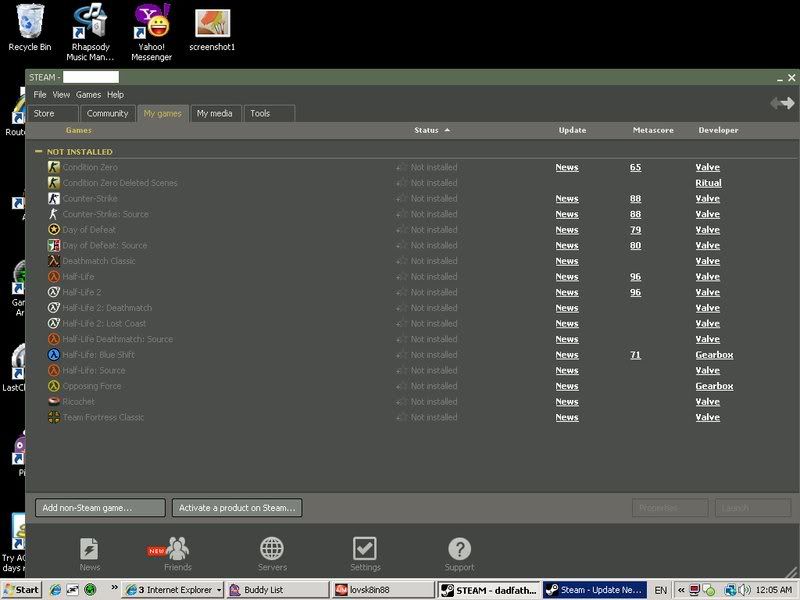The height and width of the screenshot is (600, 800).
Task: Toggle favorite star for Team Fortress Classic
Action: (x=402, y=417)
